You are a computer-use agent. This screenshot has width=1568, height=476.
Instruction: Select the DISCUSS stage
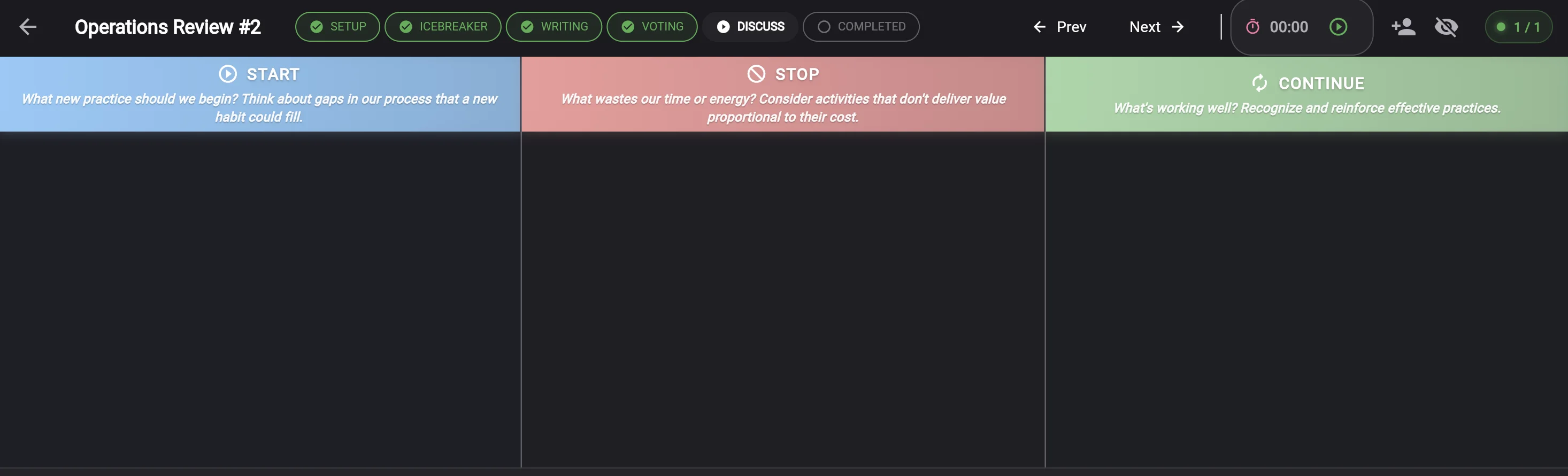pyautogui.click(x=750, y=27)
